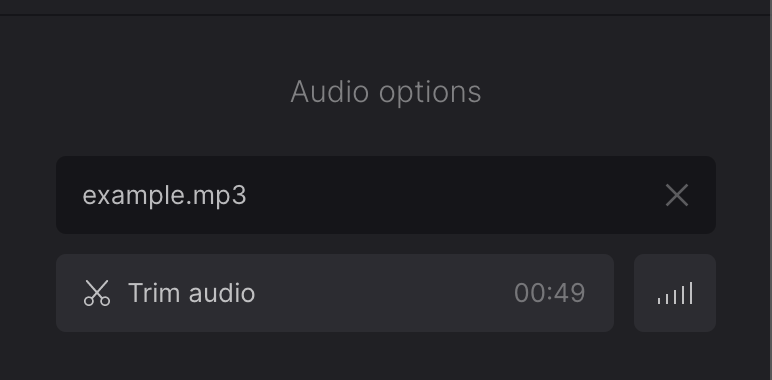Viewport: 772px width, 380px height.
Task: Click the trim length timestamp 00:49
Action: click(549, 293)
